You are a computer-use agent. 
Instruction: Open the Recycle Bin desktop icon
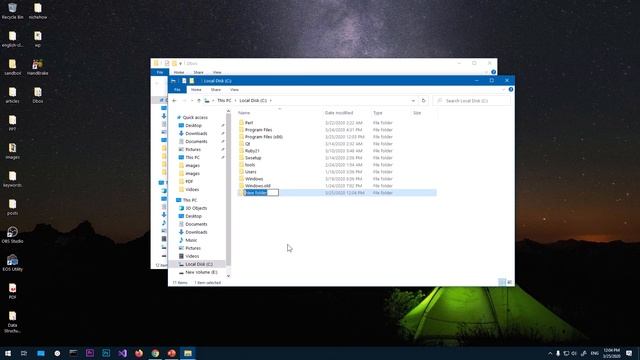click(12, 11)
